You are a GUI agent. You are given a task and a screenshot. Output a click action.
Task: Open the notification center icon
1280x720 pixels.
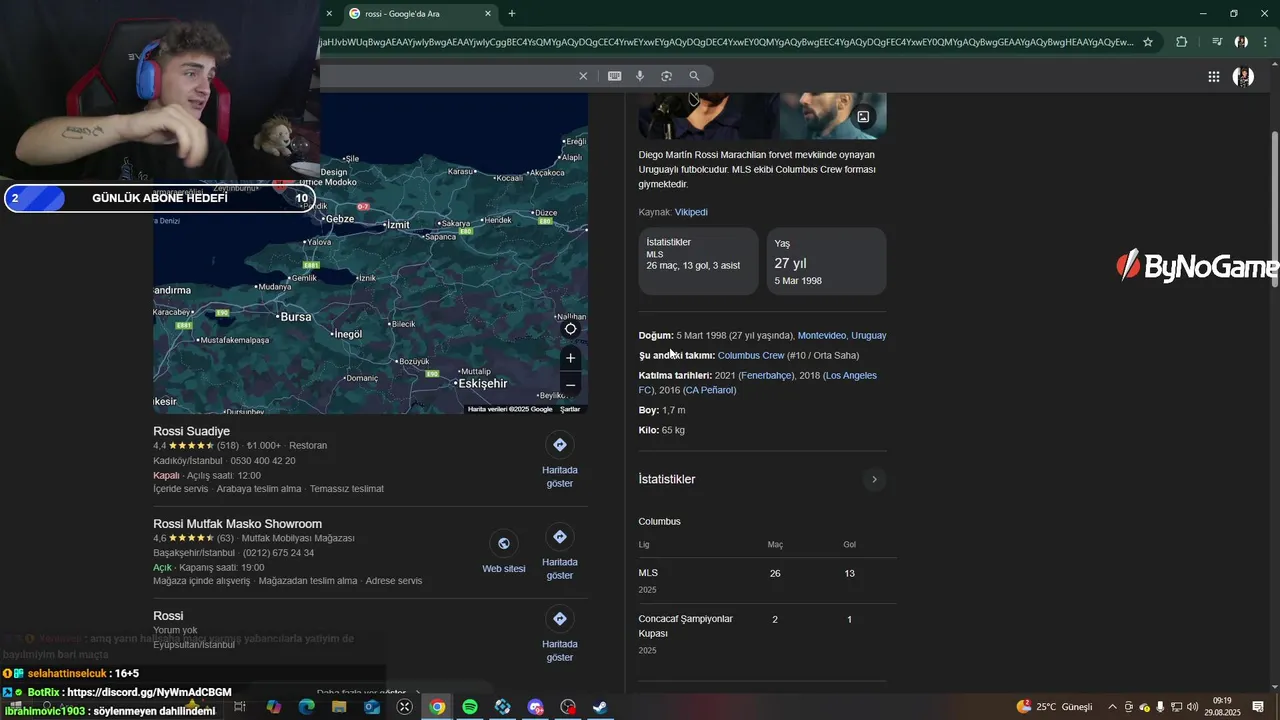[x=1258, y=707]
